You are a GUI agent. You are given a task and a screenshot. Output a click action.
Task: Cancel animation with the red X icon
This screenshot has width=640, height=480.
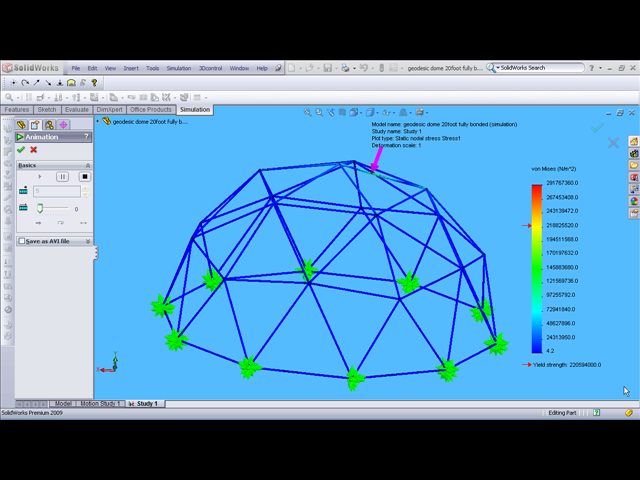(x=33, y=150)
